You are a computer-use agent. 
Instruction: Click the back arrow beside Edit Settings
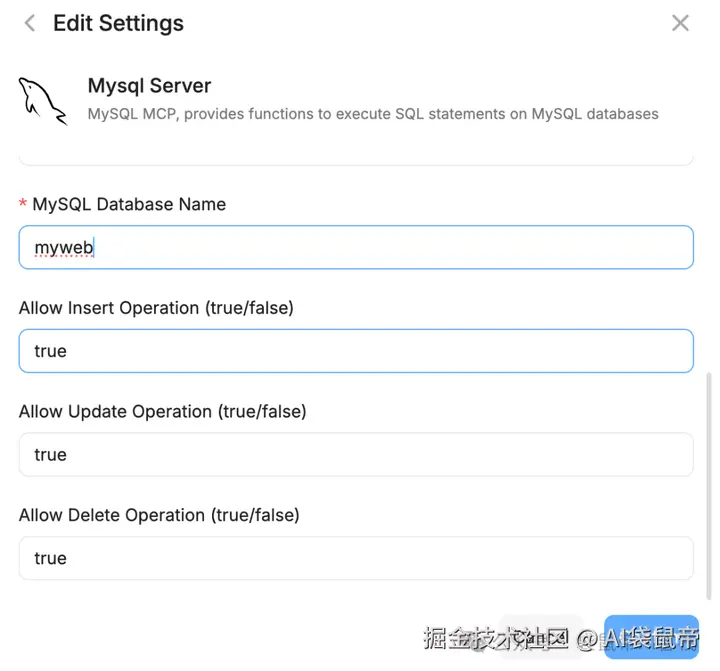coord(30,23)
